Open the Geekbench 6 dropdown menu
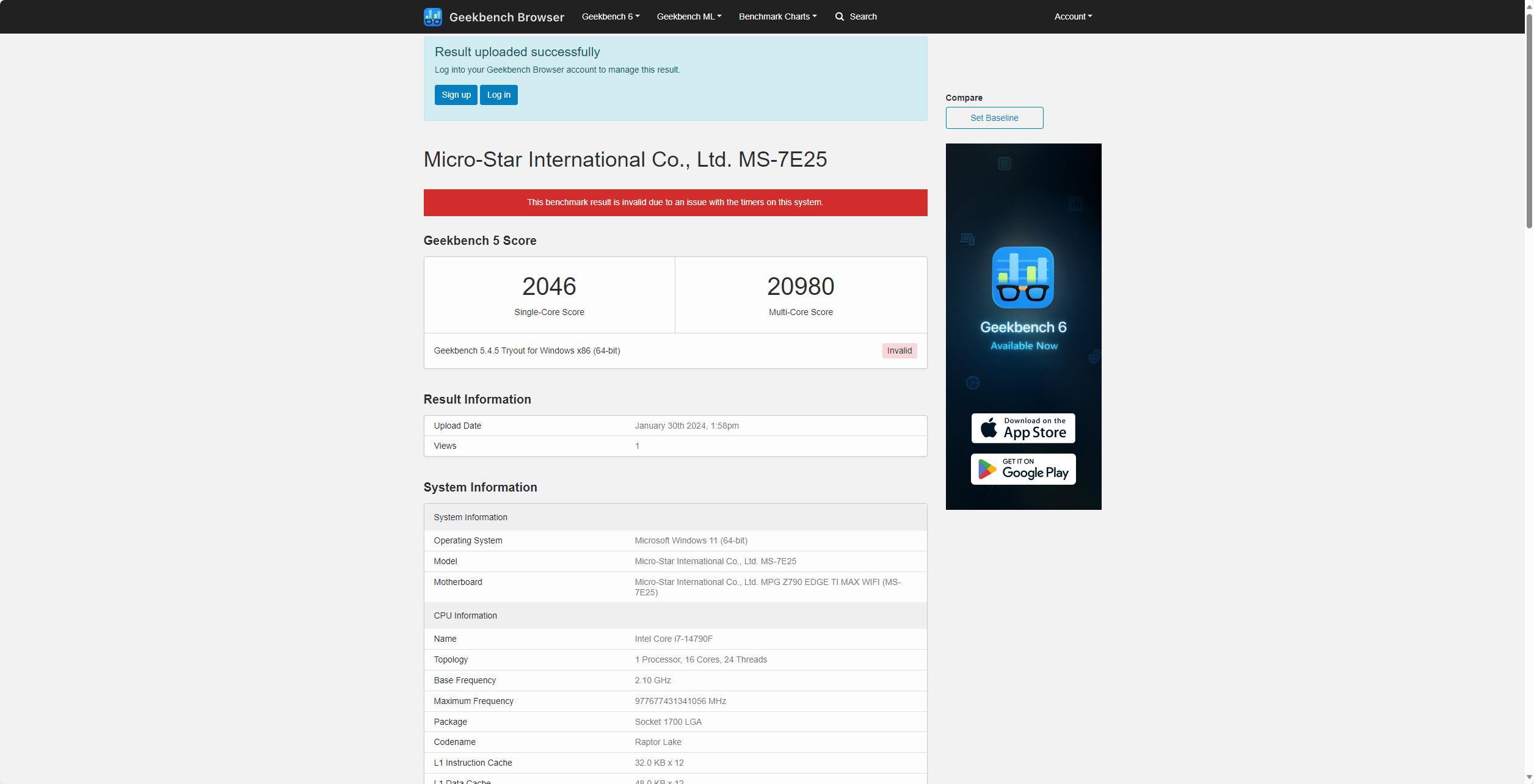Screen dimensions: 1534x784 [610, 16]
